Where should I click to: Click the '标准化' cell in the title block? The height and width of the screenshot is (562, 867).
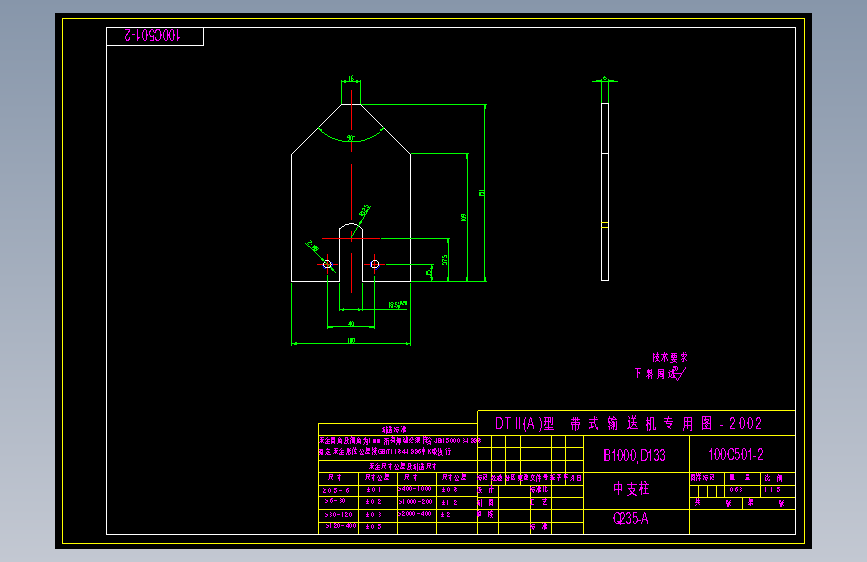539,490
